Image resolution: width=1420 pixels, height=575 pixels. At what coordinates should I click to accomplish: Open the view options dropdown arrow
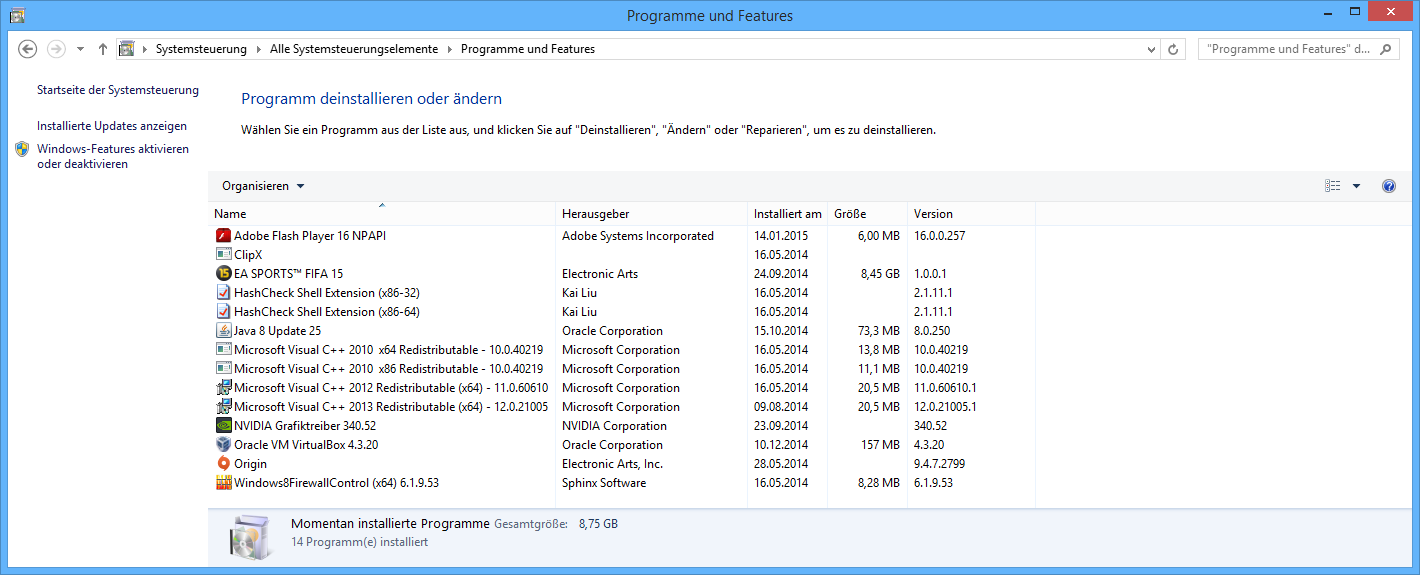(x=1357, y=186)
